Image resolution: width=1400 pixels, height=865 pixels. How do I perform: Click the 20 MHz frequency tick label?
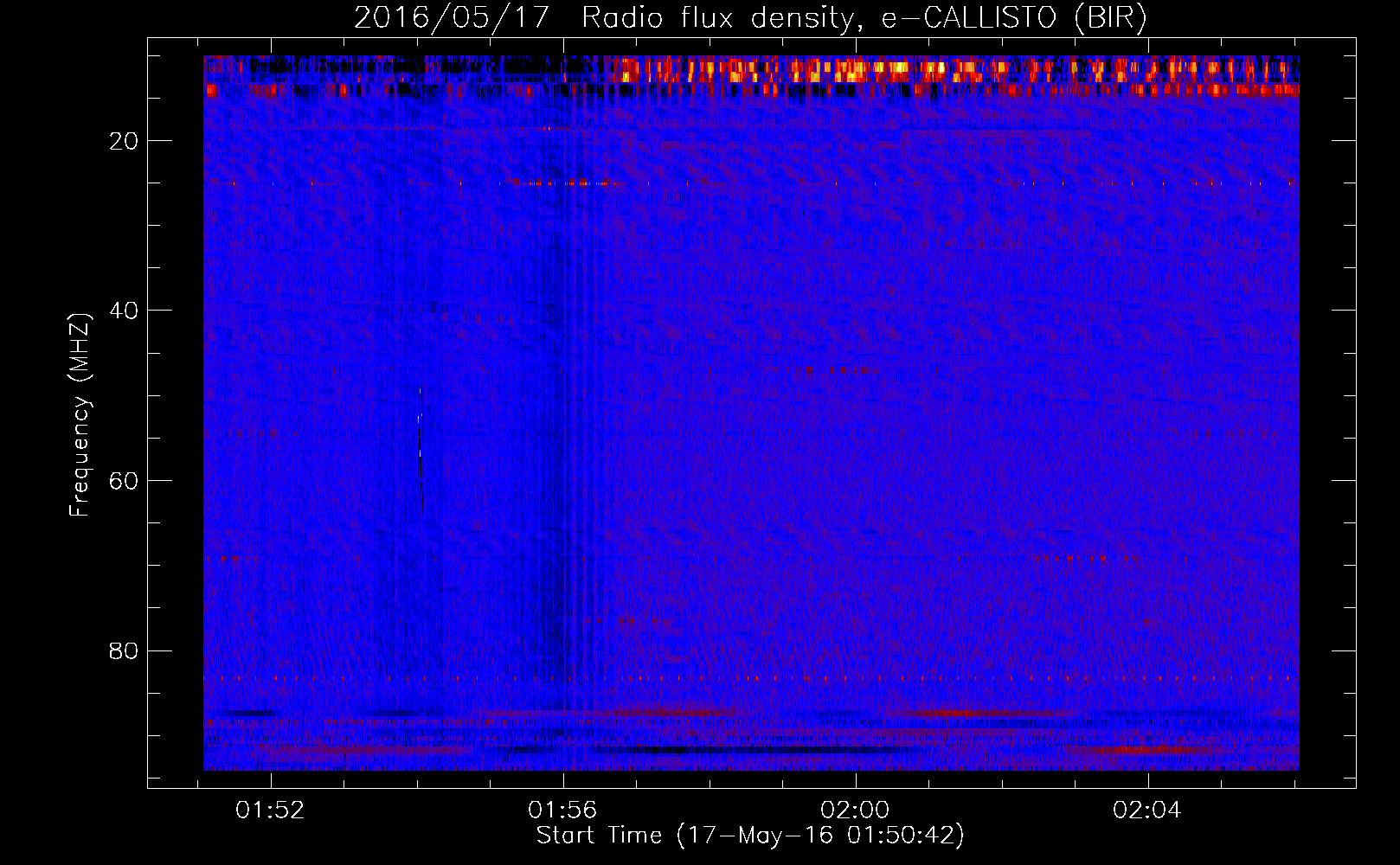[x=125, y=141]
